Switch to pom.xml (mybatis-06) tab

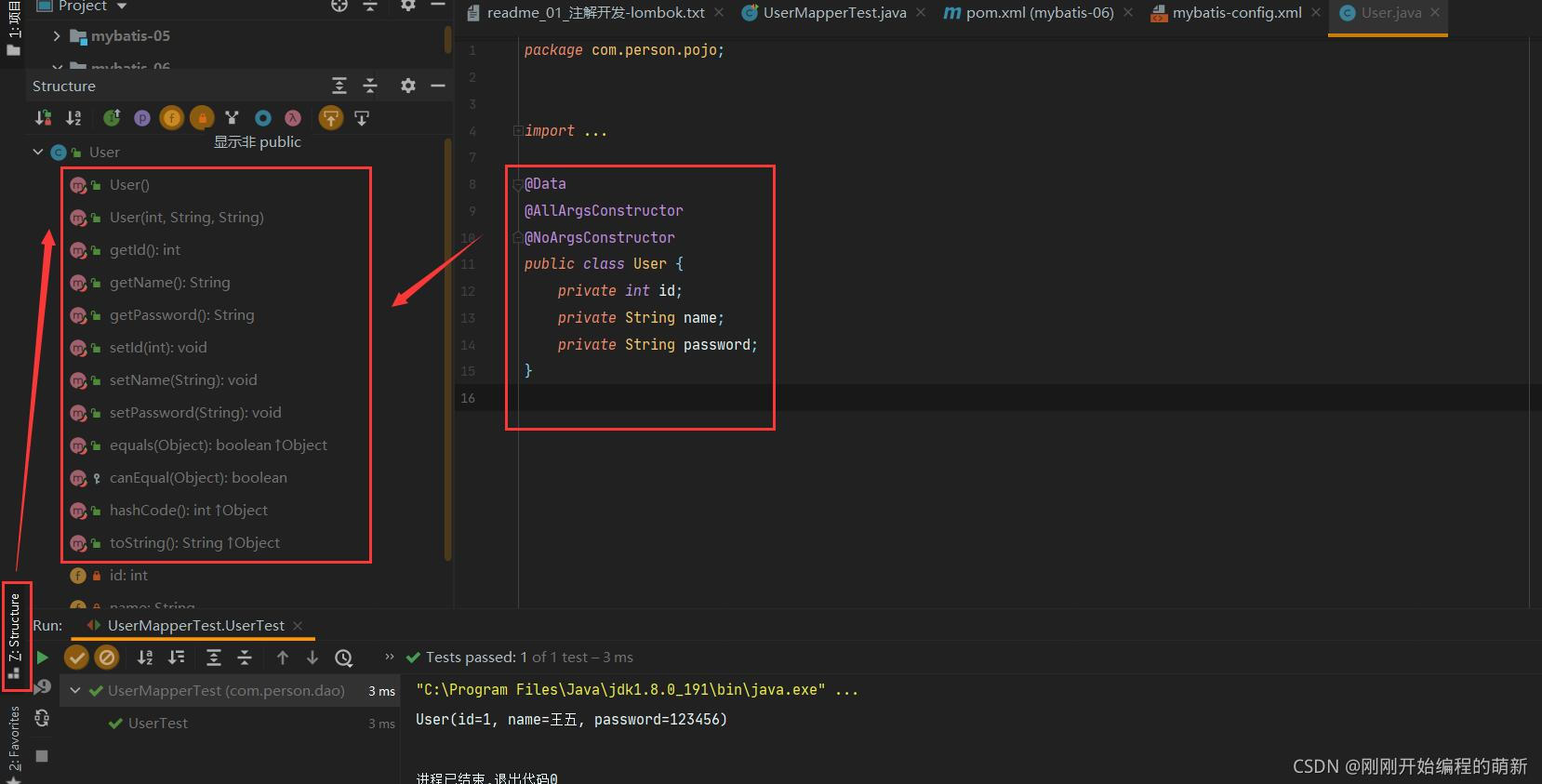click(1039, 13)
